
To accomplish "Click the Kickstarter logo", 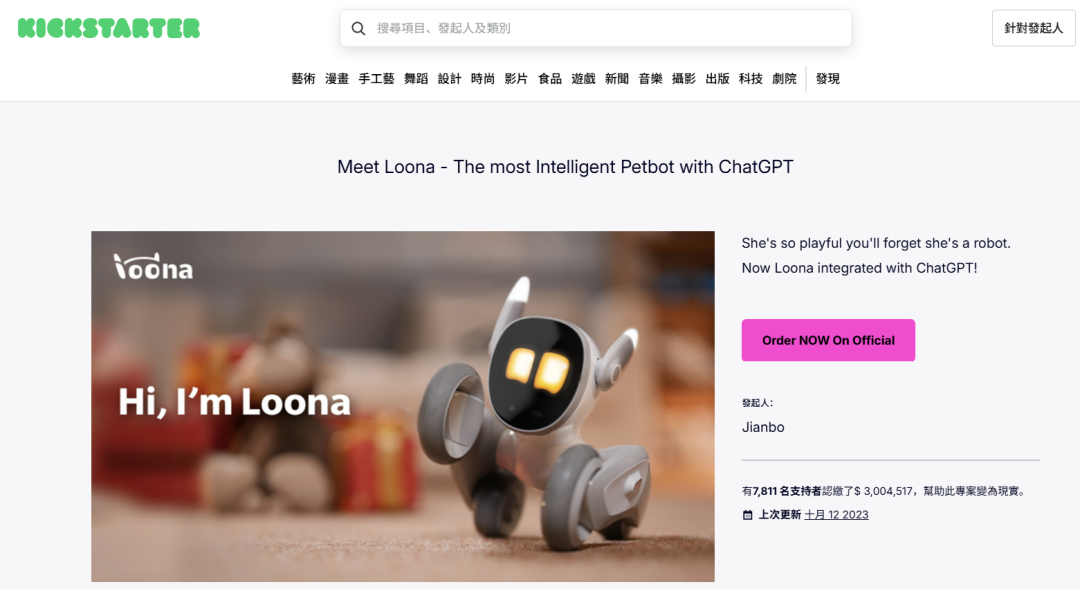I will (x=109, y=28).
